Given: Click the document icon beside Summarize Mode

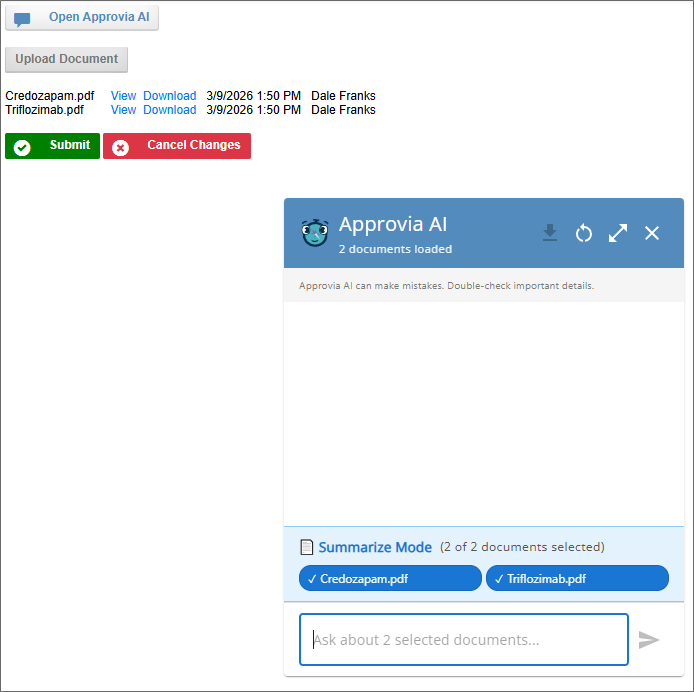Looking at the screenshot, I should (x=307, y=547).
